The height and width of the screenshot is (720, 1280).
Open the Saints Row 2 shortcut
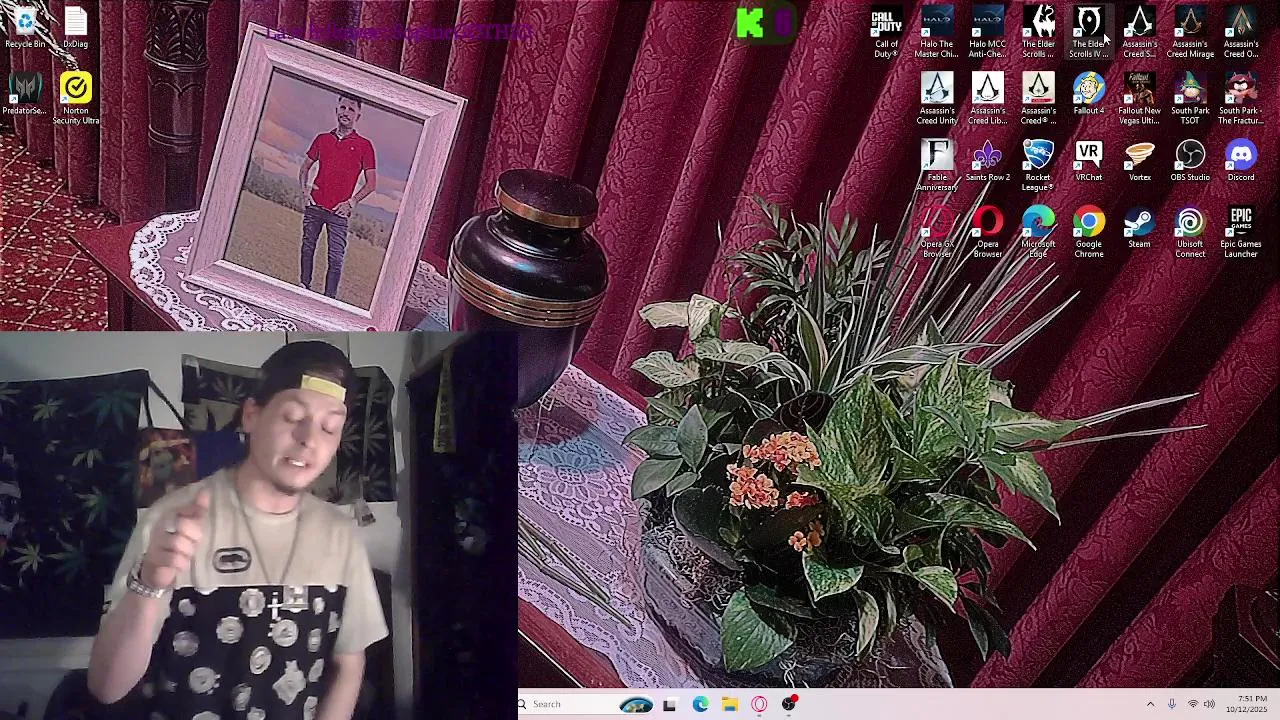[x=987, y=161]
